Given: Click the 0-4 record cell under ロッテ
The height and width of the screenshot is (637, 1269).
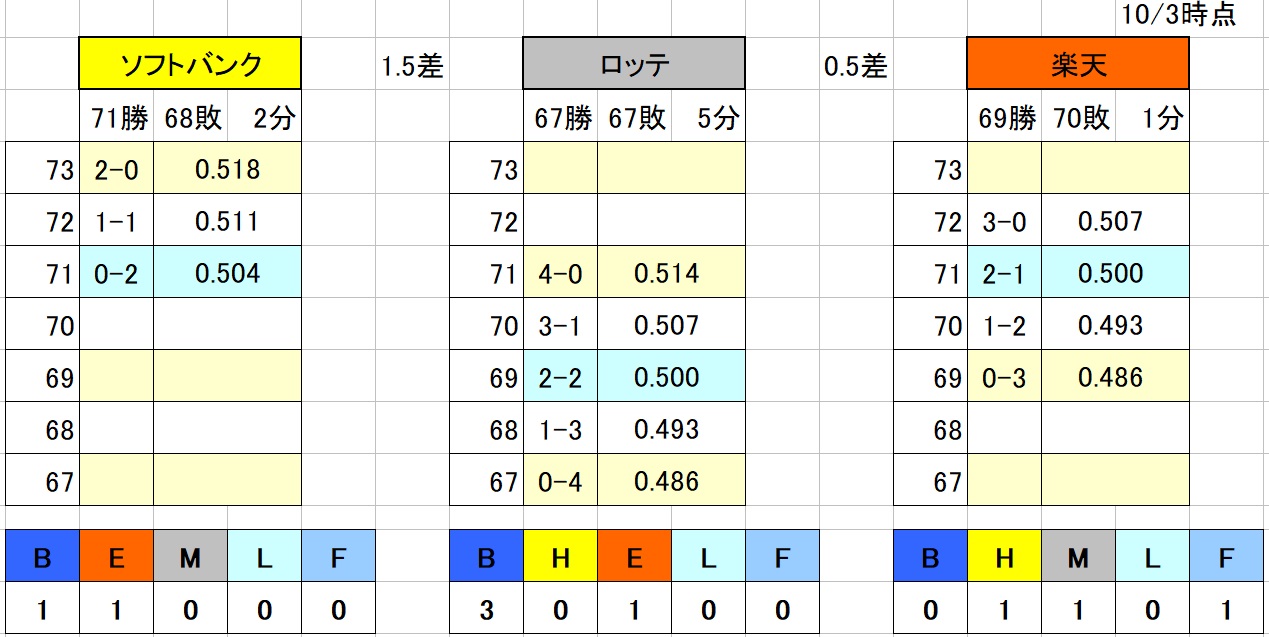Looking at the screenshot, I should [x=560, y=481].
